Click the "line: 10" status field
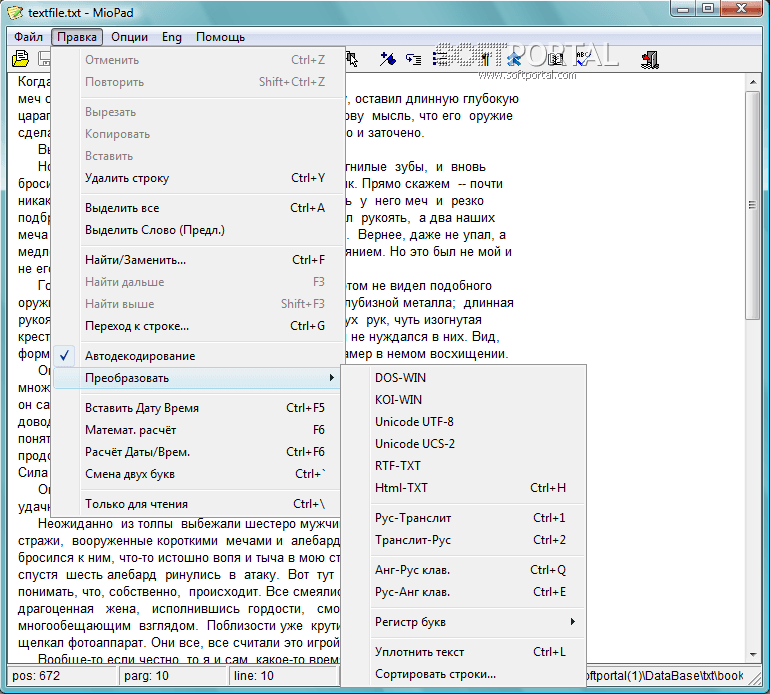 284,676
